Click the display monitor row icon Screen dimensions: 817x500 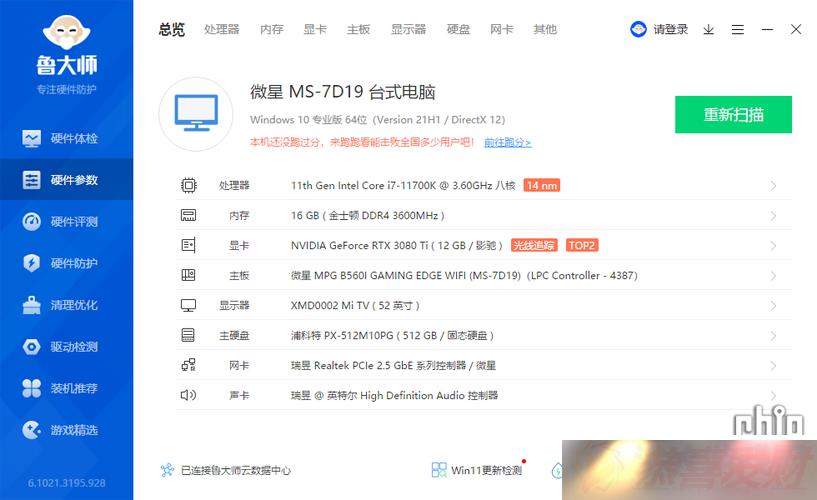(188, 305)
